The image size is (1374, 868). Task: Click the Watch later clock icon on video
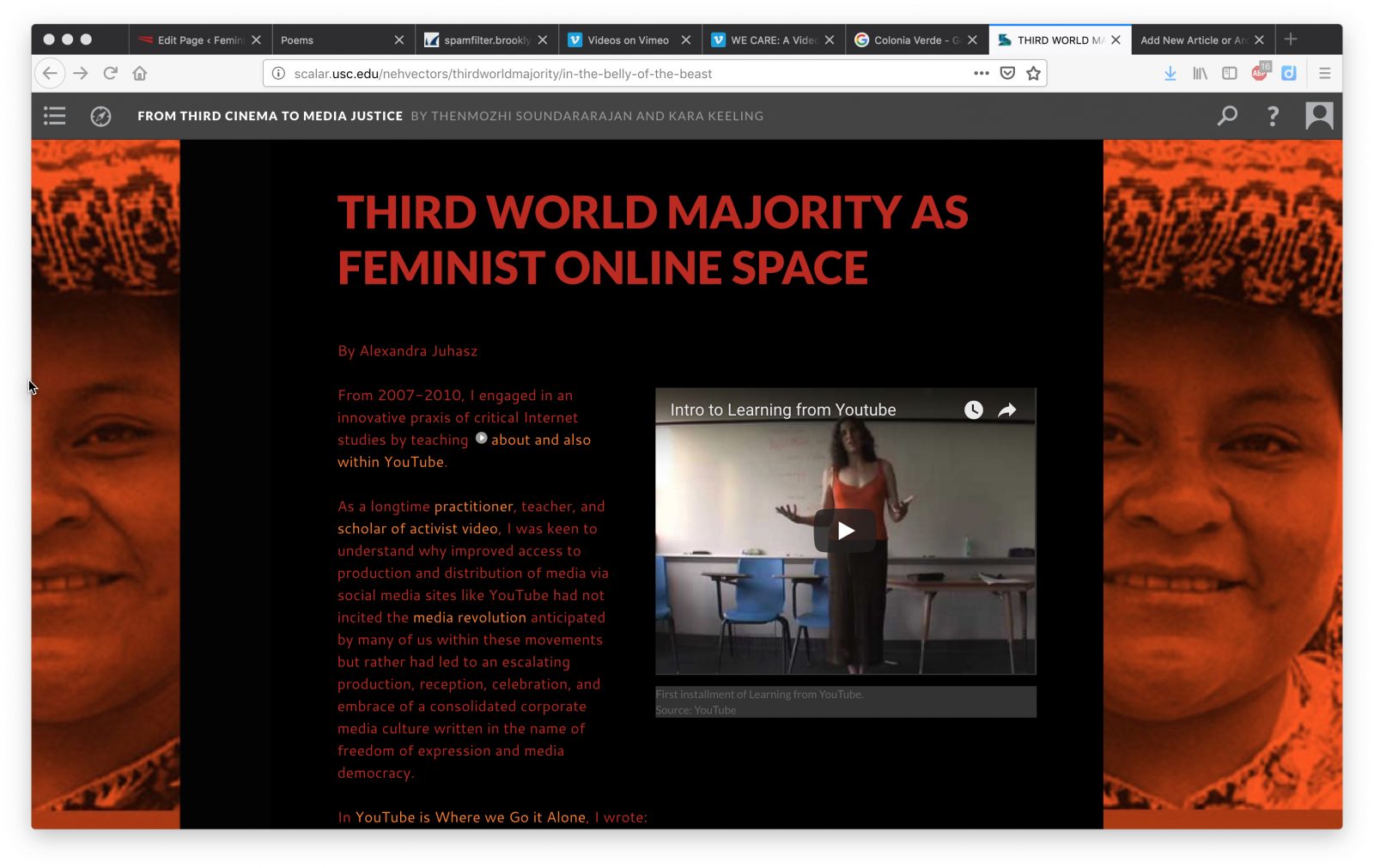tap(973, 410)
